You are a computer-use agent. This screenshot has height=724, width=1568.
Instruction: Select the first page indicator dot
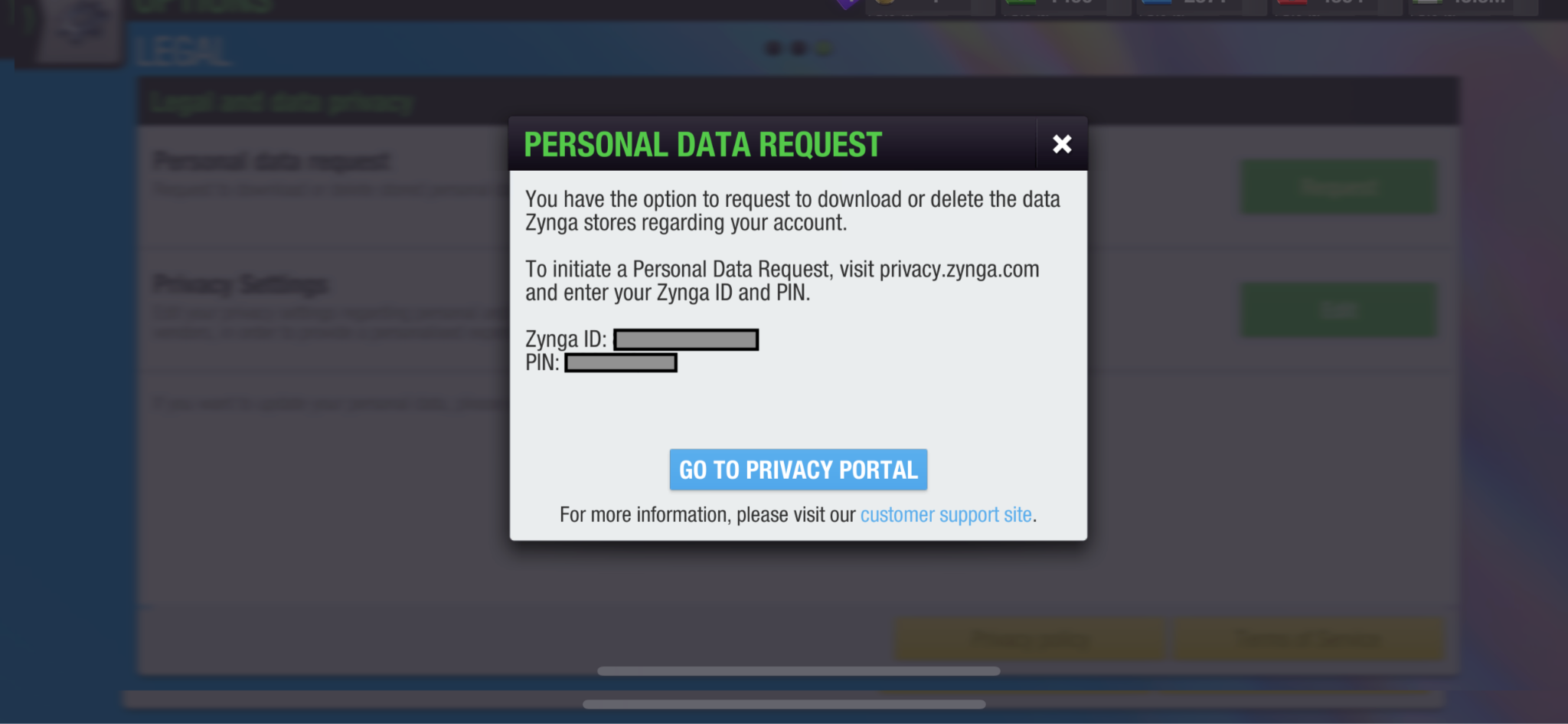(x=773, y=48)
